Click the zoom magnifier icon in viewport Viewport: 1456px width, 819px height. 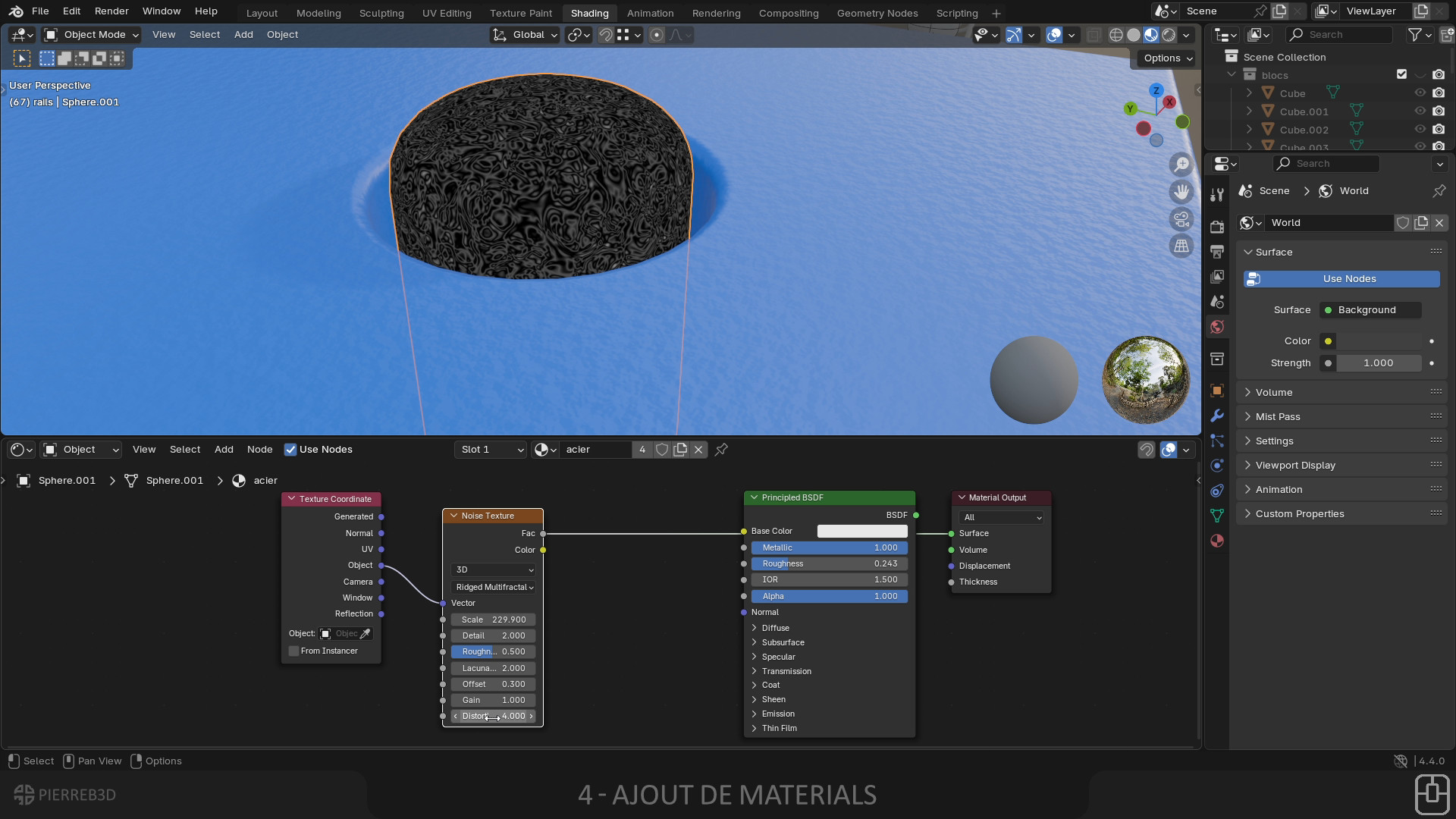[1181, 165]
